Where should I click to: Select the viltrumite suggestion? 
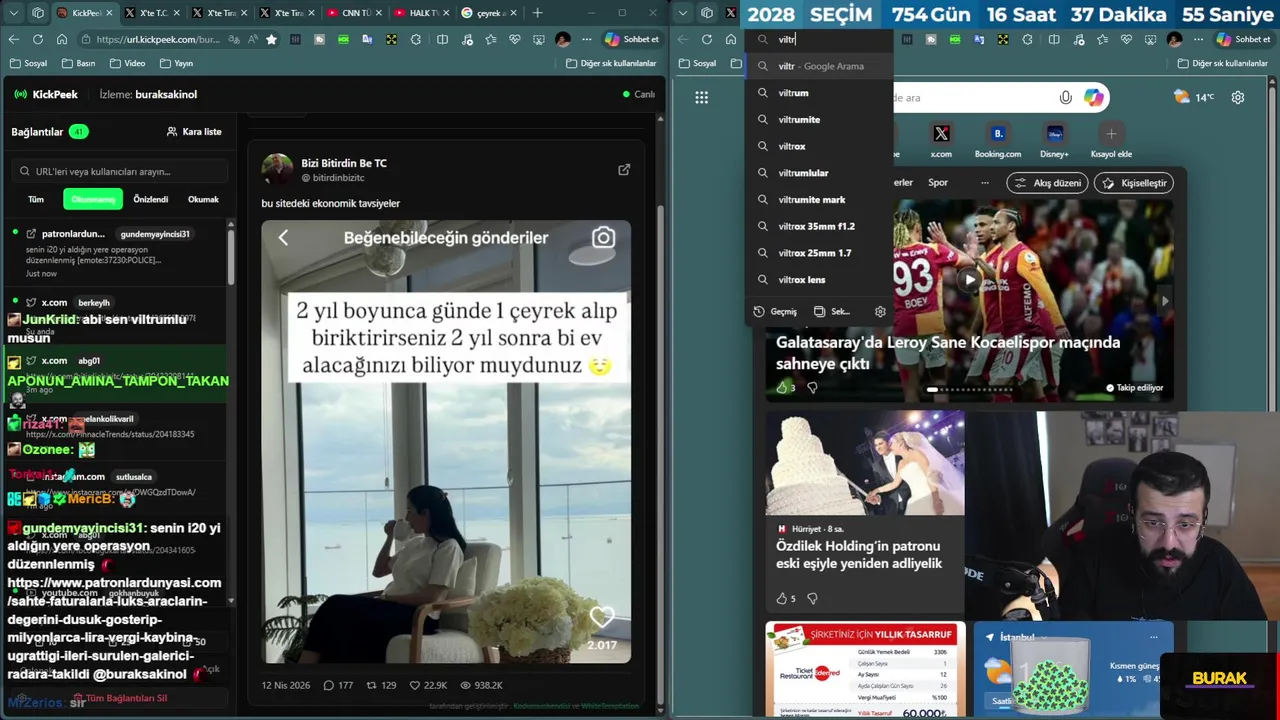(819, 120)
